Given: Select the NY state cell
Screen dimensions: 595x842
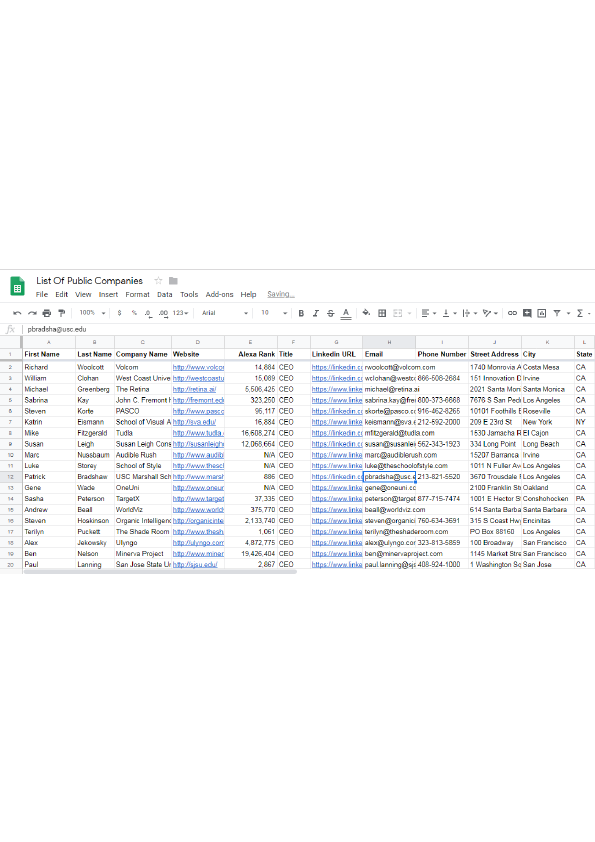Looking at the screenshot, I should 584,422.
